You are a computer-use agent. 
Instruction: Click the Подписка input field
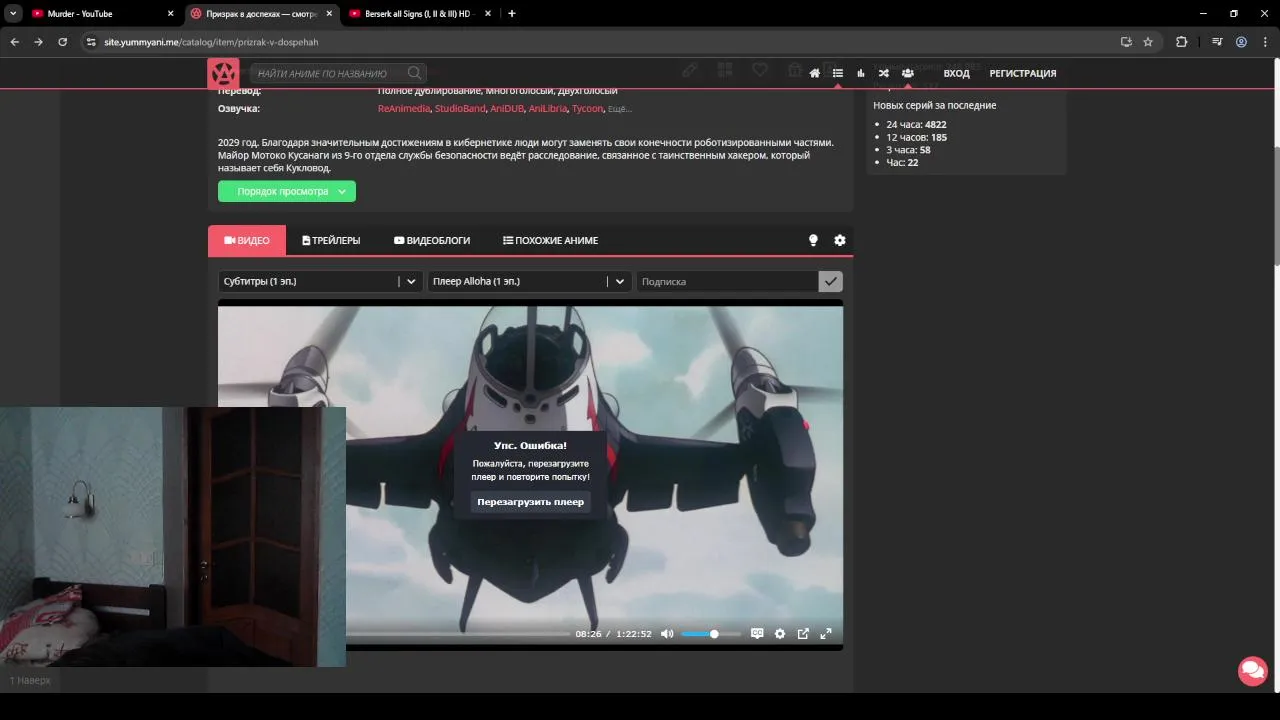727,281
